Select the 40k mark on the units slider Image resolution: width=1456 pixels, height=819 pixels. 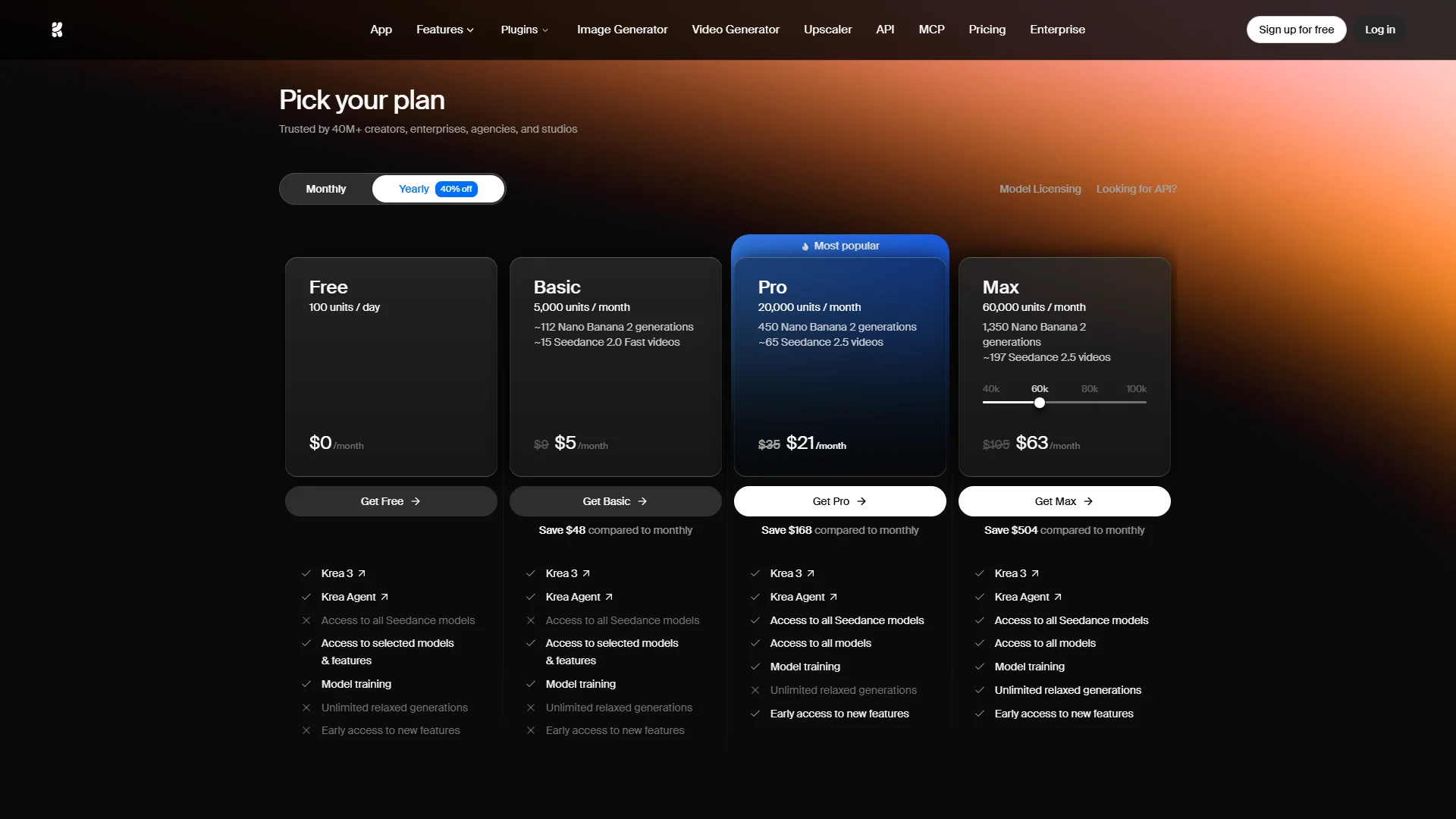click(990, 389)
